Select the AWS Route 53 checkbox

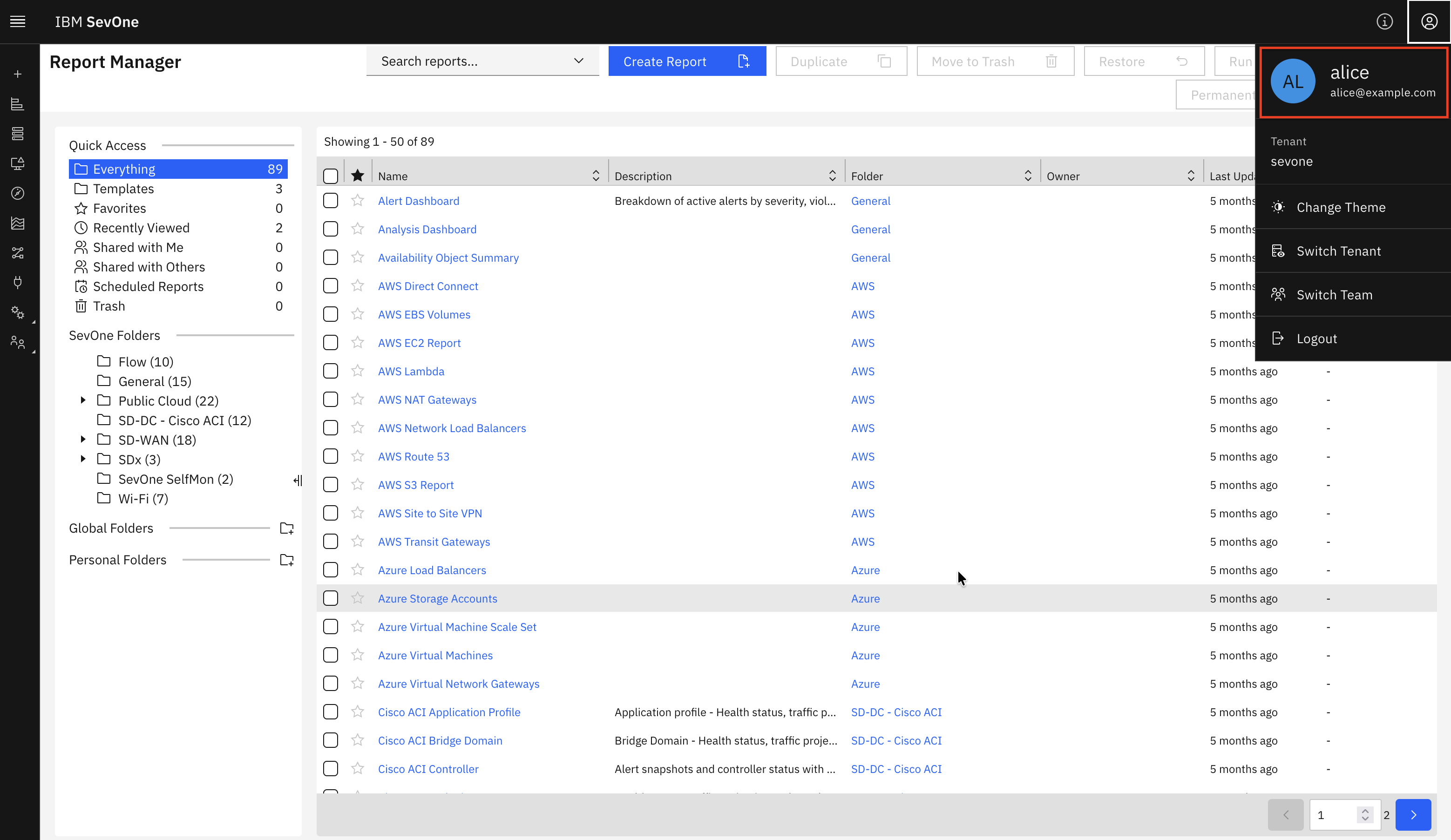tap(331, 456)
